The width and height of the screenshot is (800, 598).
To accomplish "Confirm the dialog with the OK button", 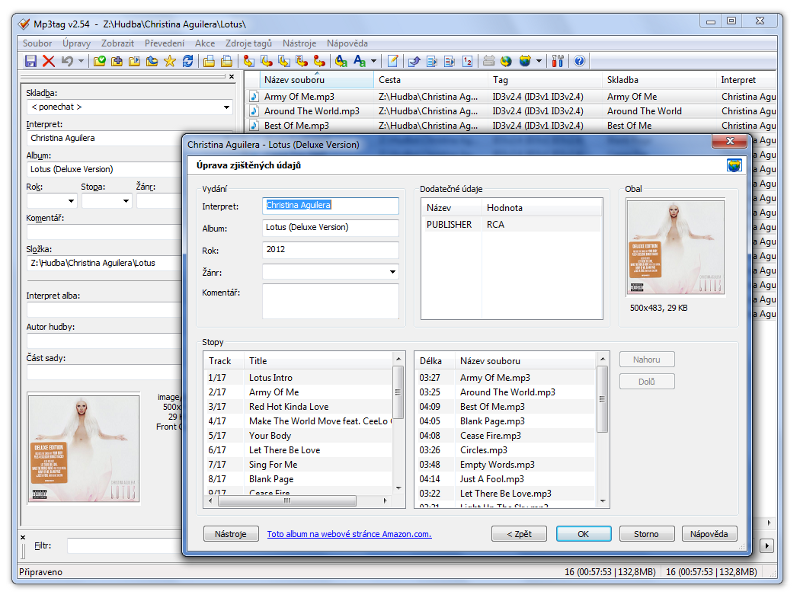I will 583,534.
